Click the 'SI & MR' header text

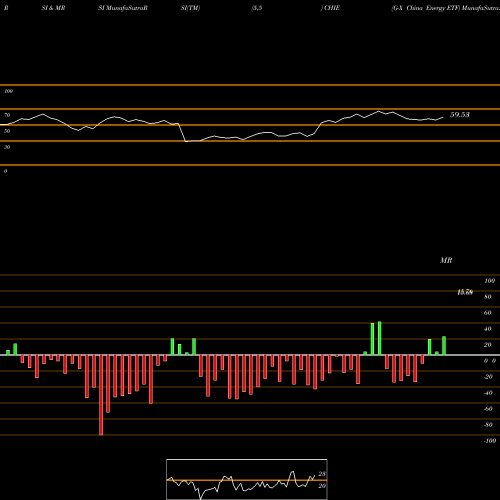53,8
